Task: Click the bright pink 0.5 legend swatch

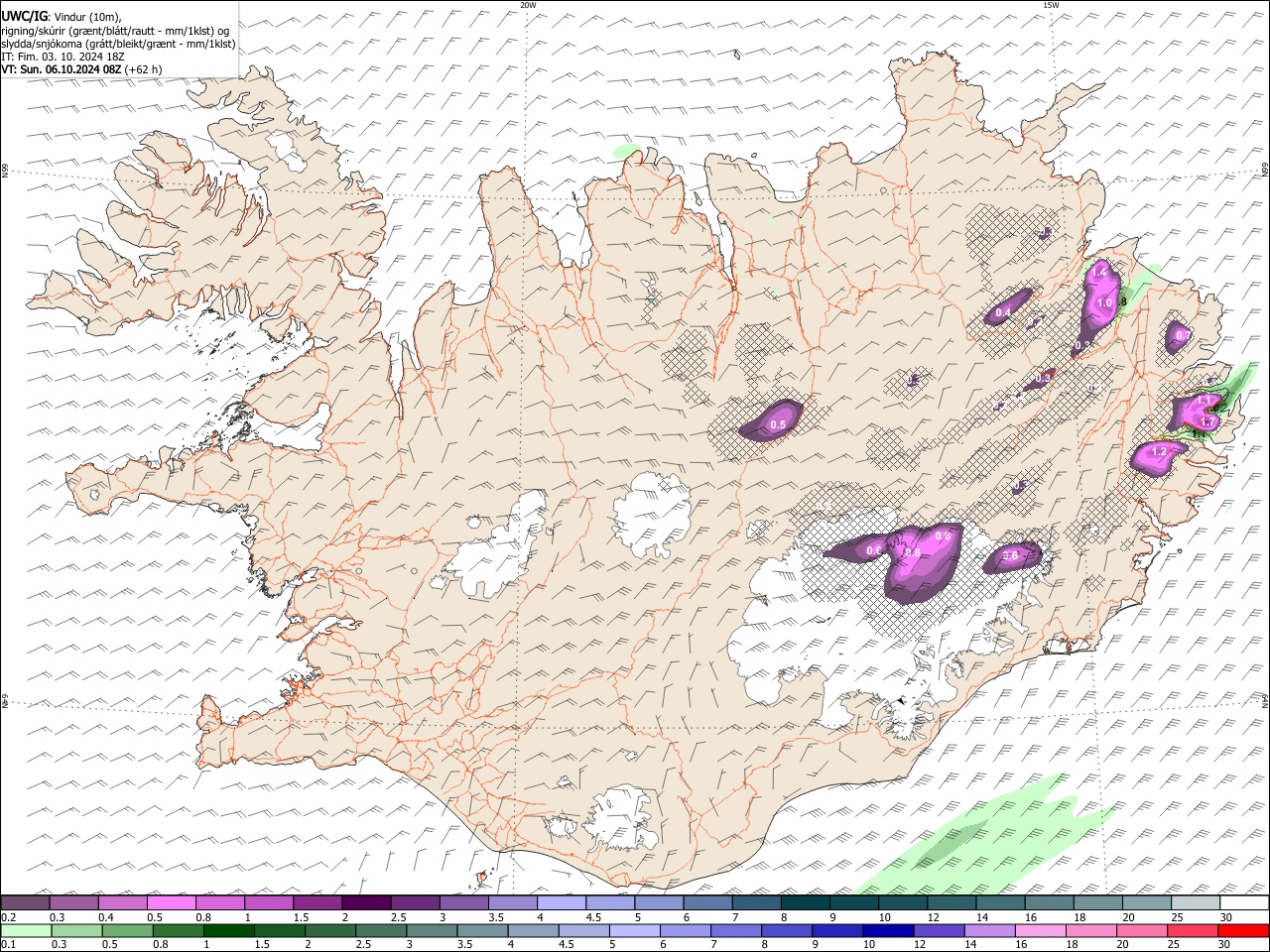Action: coord(171,902)
